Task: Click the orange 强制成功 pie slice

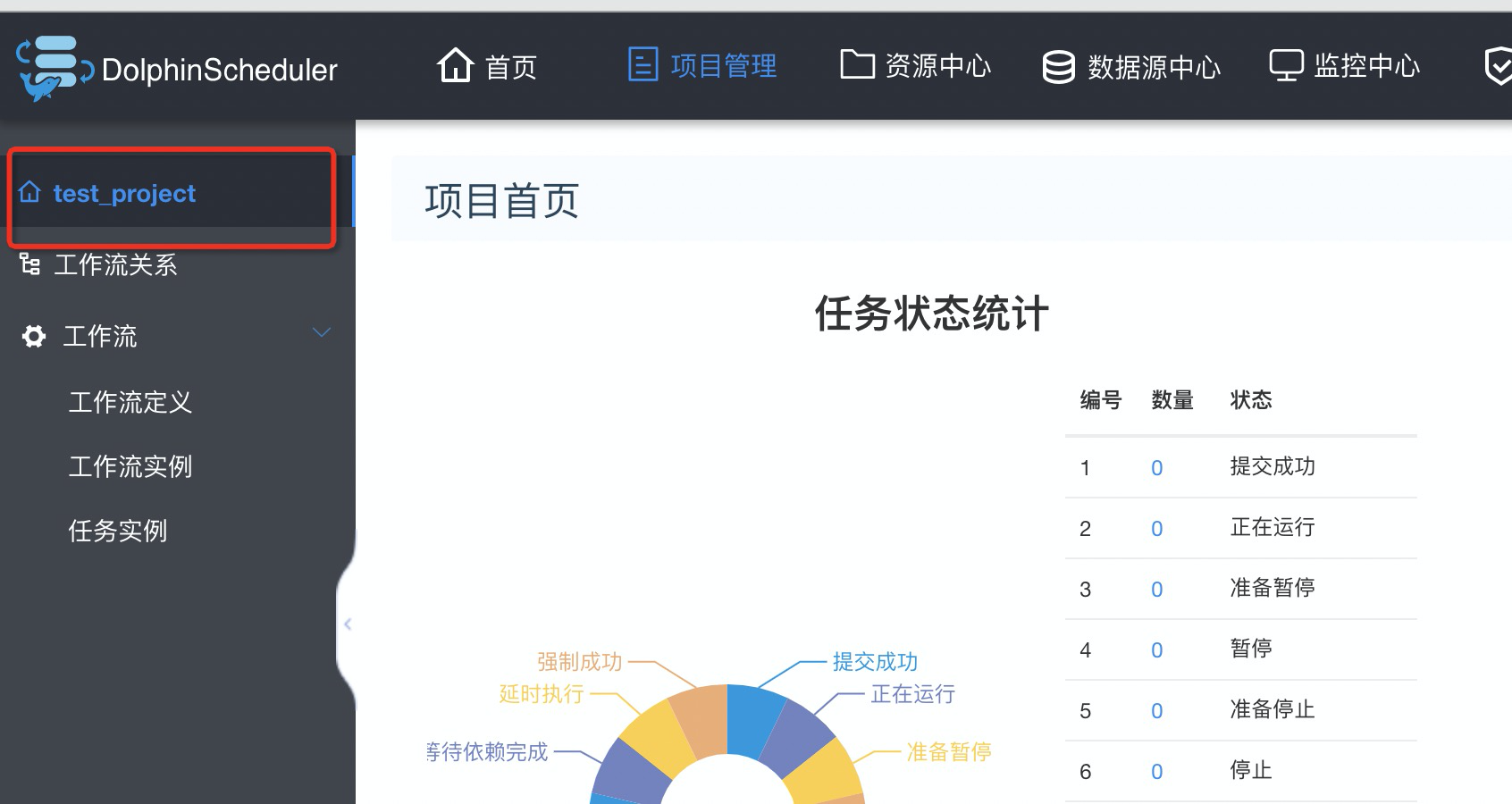Action: coord(704,720)
